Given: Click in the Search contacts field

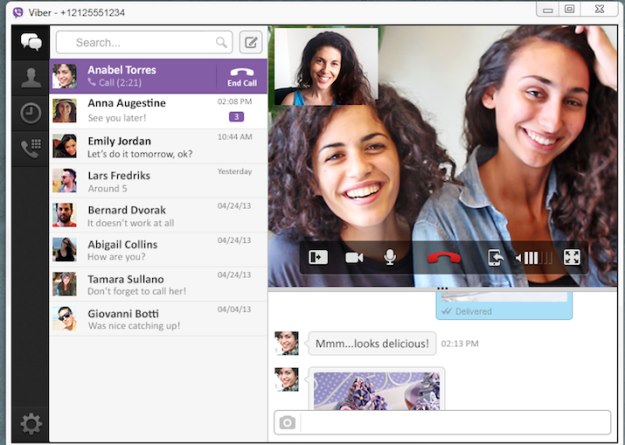Looking at the screenshot, I should (144, 42).
